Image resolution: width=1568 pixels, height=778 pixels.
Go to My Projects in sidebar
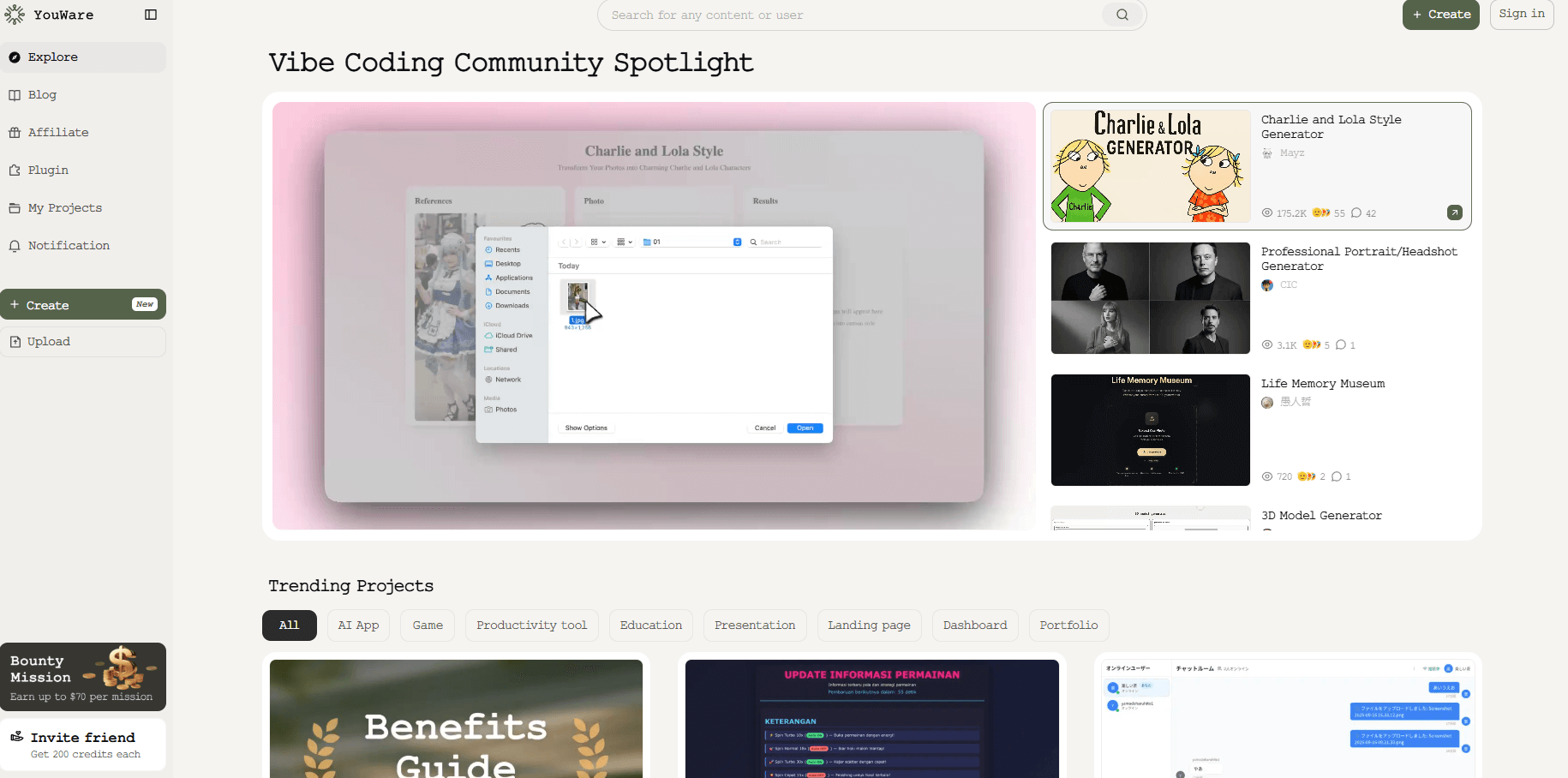coord(64,208)
